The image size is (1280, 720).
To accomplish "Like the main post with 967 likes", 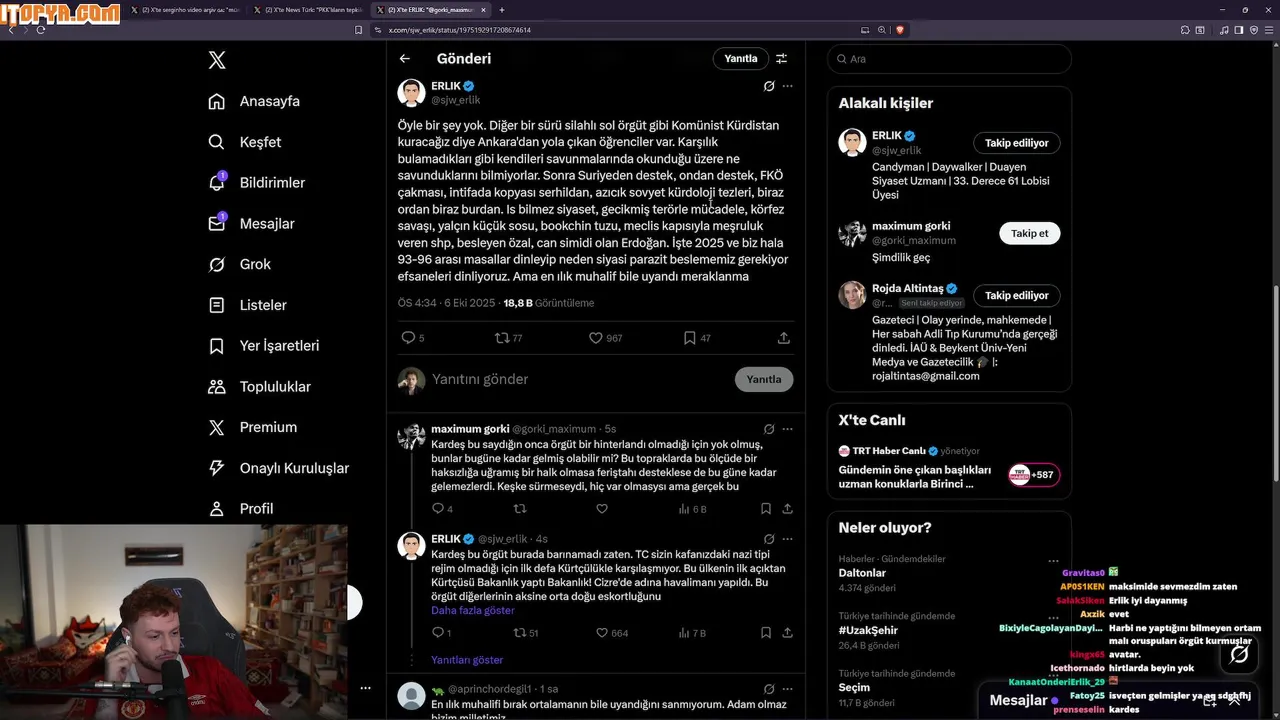I will (x=605, y=338).
